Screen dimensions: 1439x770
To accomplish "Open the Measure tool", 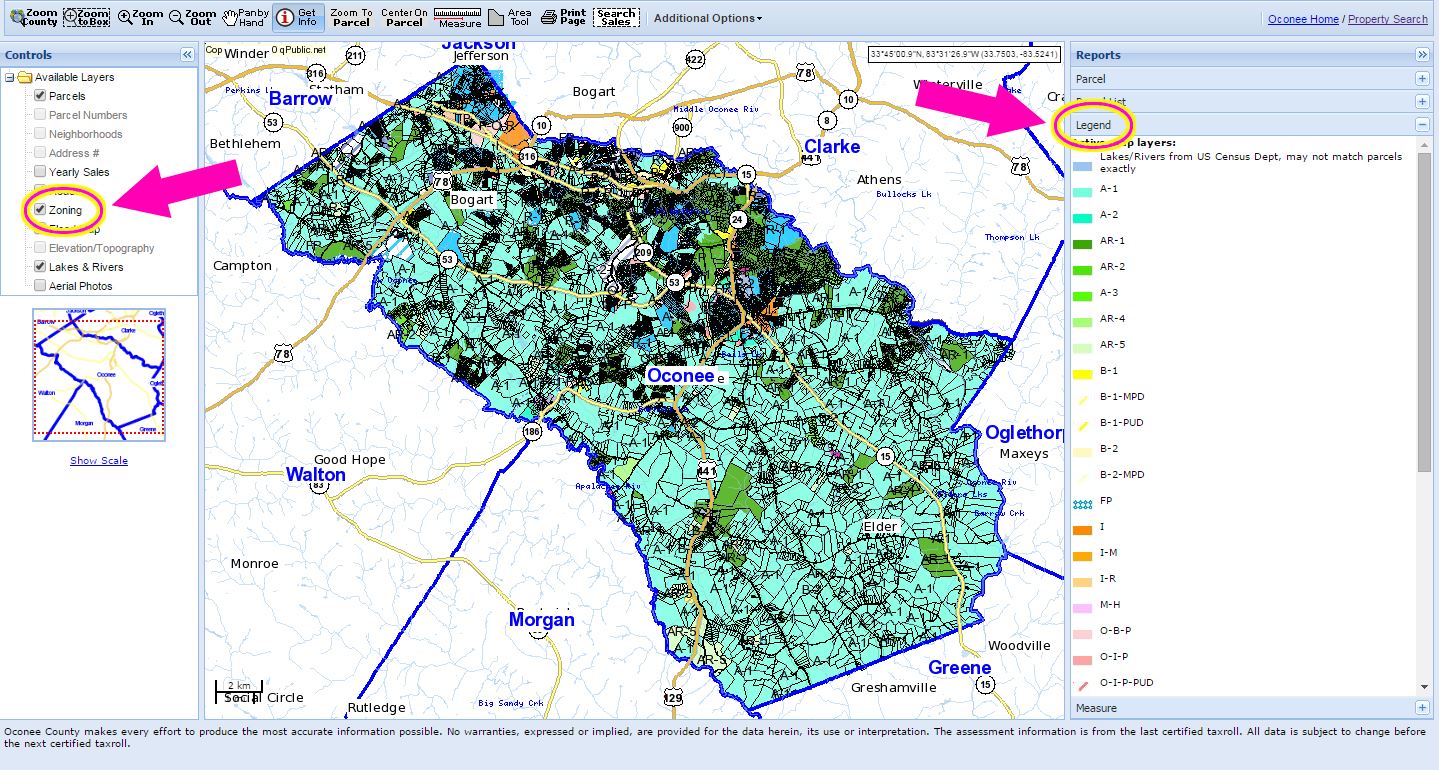I will pos(457,16).
